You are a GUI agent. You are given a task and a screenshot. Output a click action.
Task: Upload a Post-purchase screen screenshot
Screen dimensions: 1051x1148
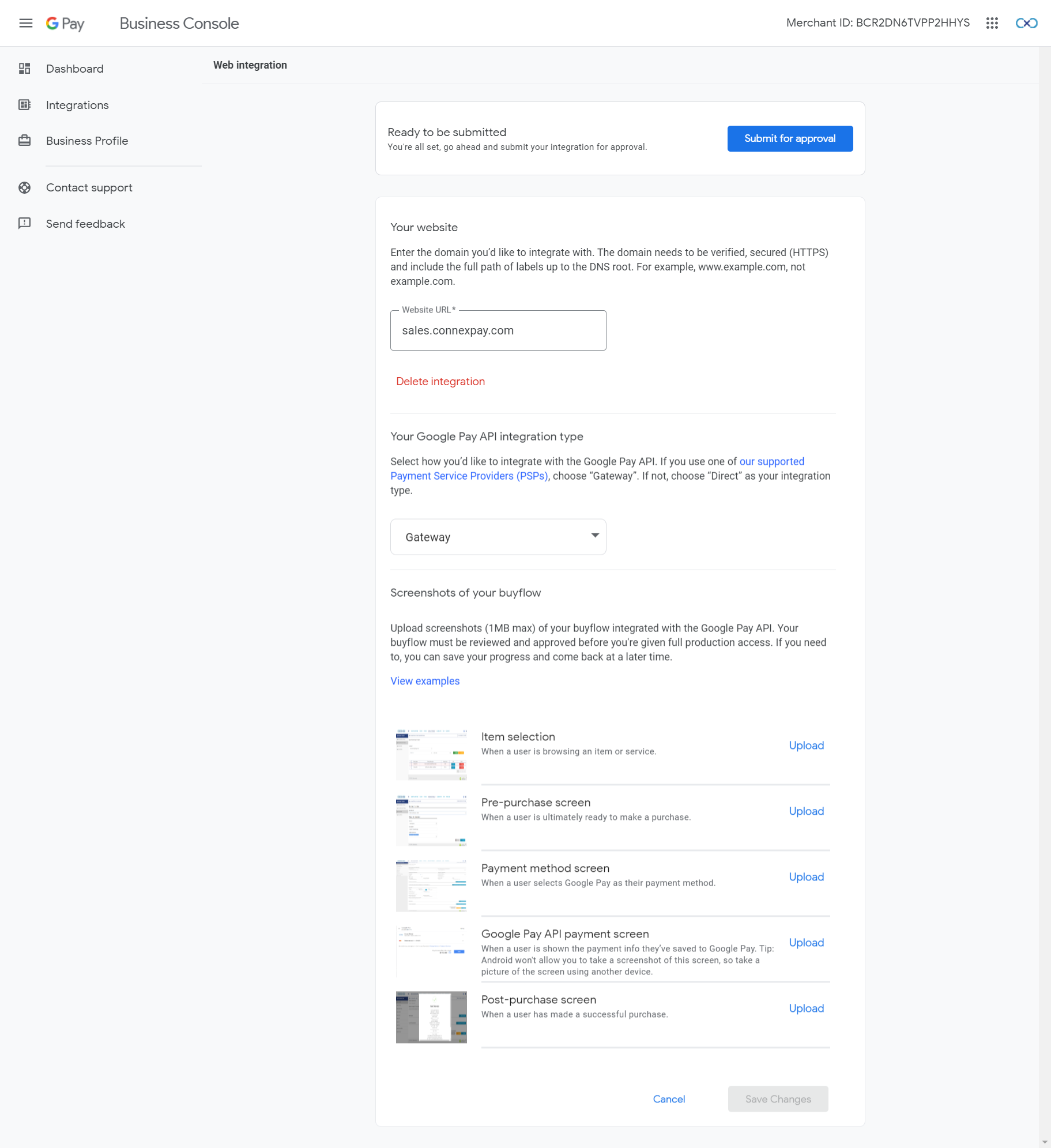[806, 1008]
